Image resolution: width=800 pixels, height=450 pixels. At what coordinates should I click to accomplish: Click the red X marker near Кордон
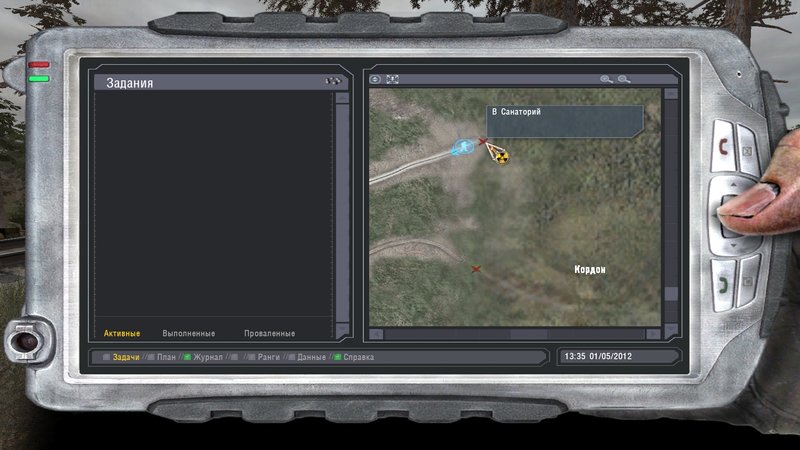476,268
